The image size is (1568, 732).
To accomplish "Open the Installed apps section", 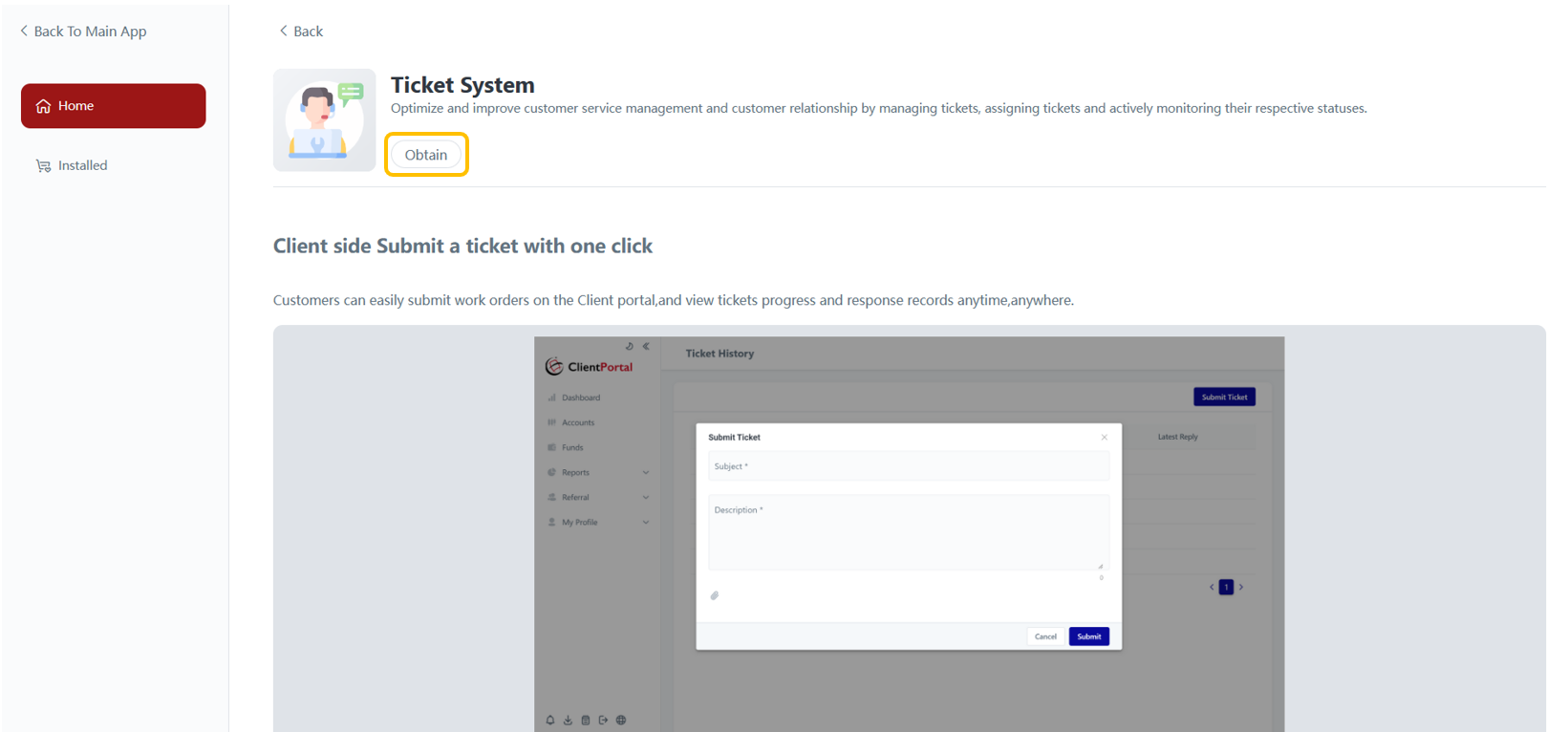I will coord(82,165).
